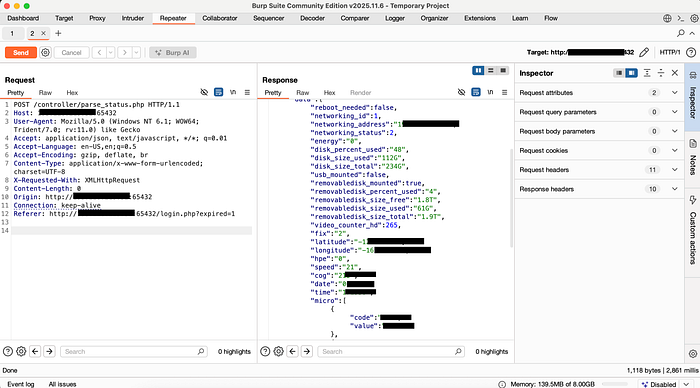
Task: Click the Response vertical scrollbar
Action: [x=511, y=198]
